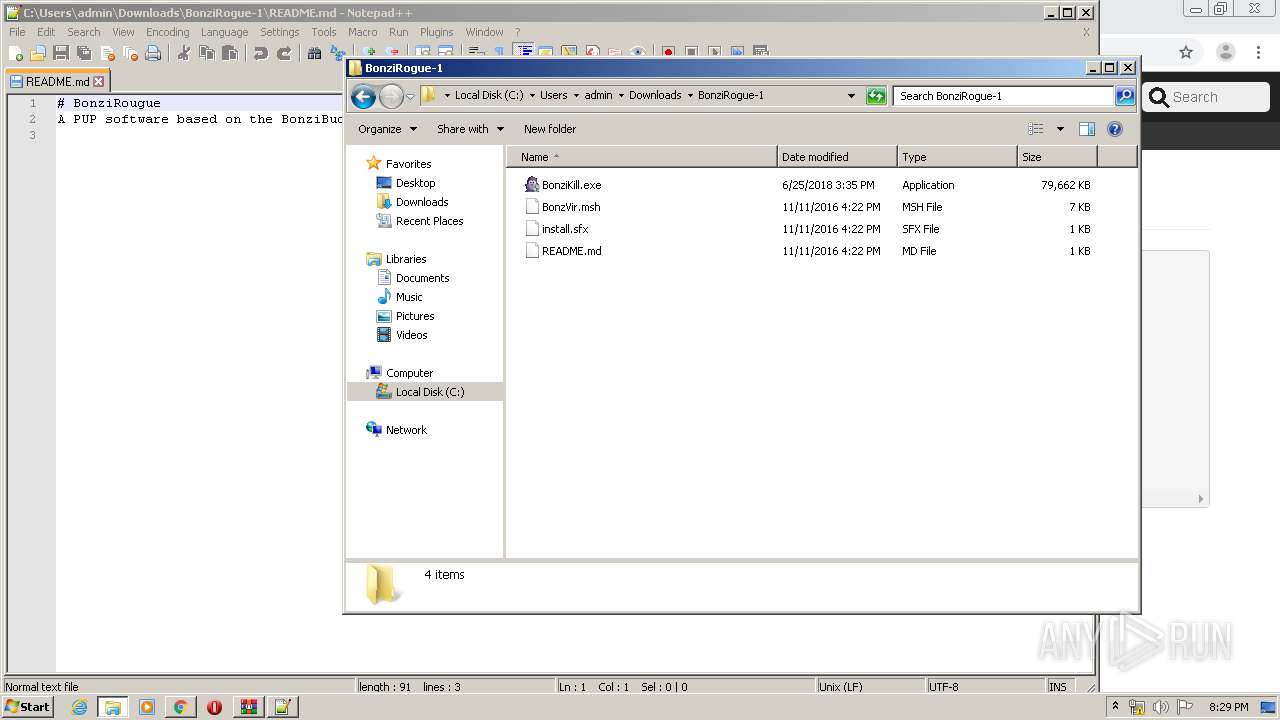1280x720 pixels.
Task: Select BonzVir.msh file
Action: [571, 207]
